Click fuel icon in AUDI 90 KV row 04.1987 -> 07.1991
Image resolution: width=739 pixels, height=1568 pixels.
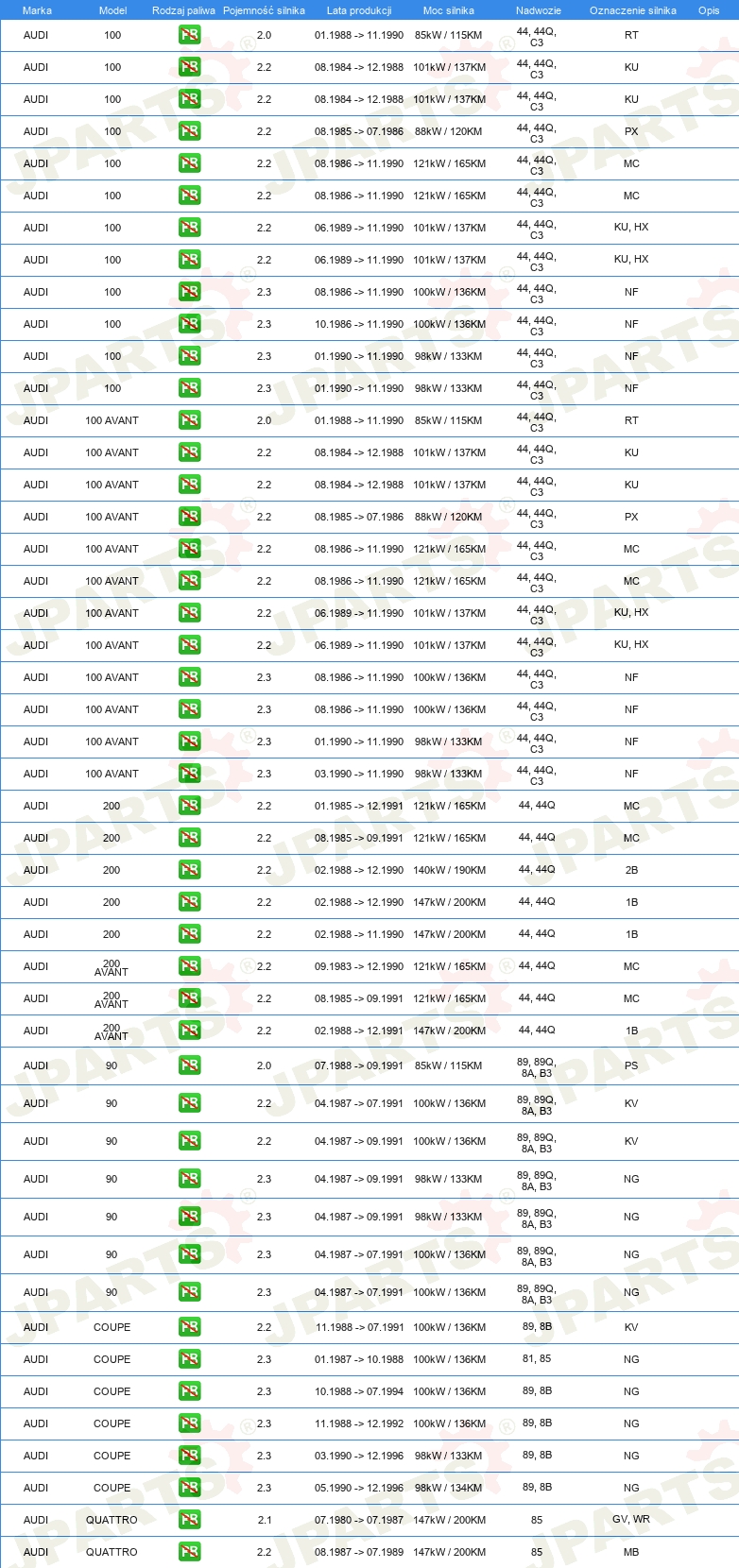tap(189, 1103)
